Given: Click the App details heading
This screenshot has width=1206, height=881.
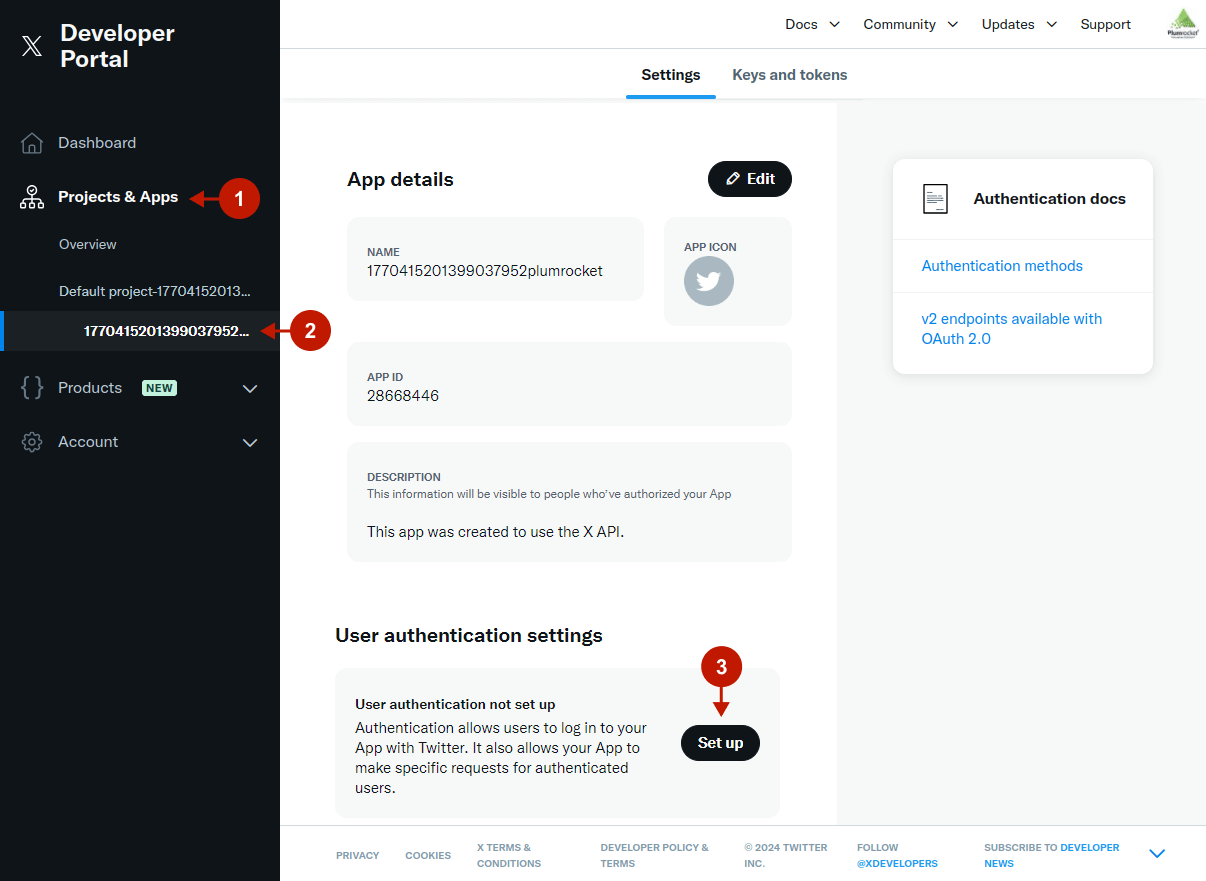Looking at the screenshot, I should [400, 180].
